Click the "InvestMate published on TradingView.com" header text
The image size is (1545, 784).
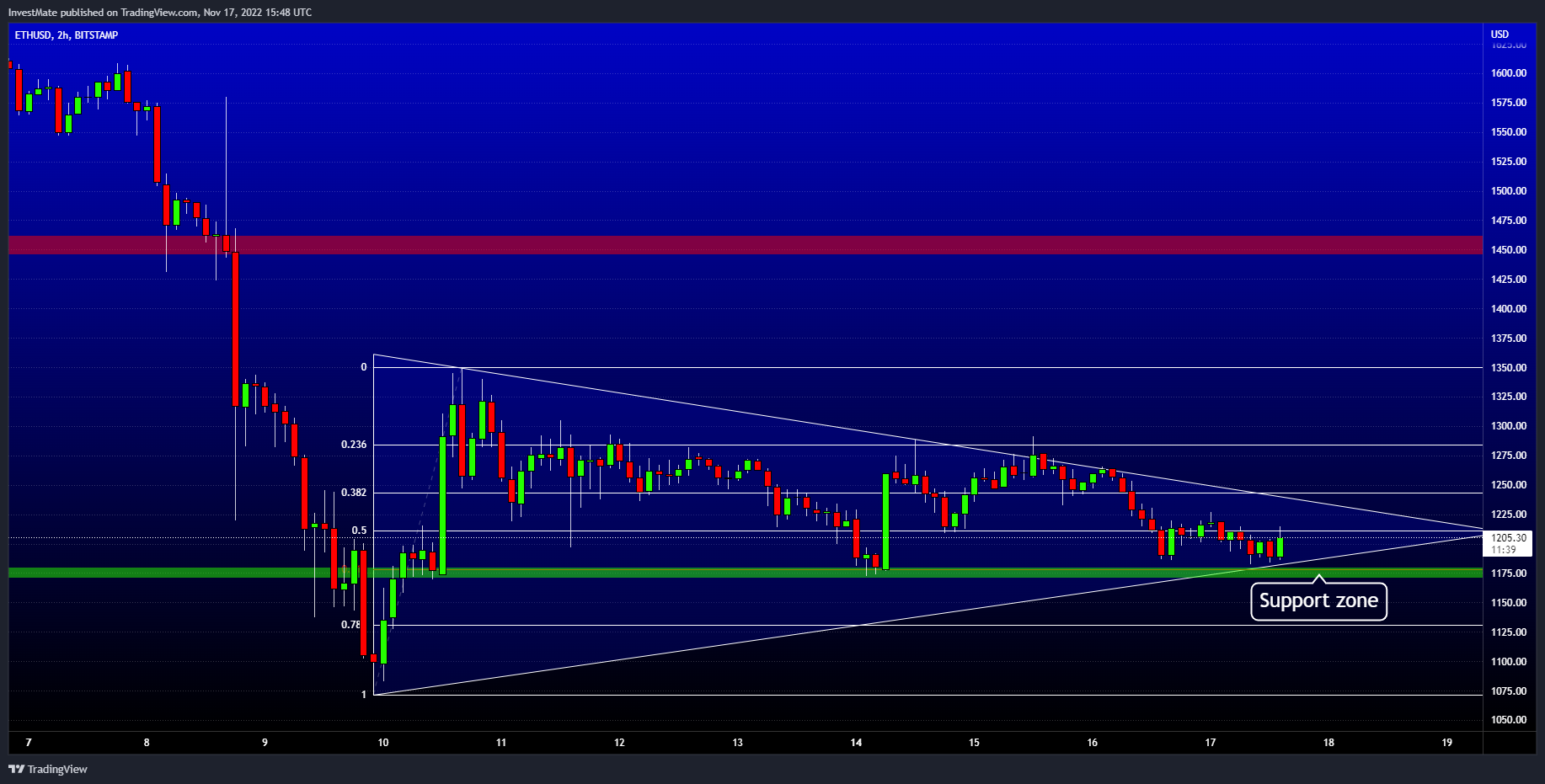pos(104,12)
